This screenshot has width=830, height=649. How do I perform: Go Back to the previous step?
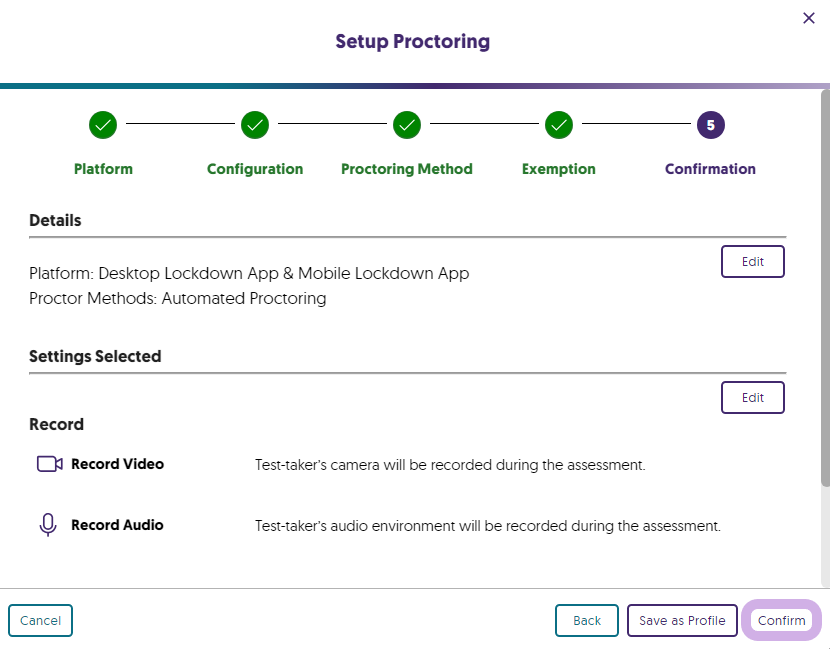coord(587,620)
